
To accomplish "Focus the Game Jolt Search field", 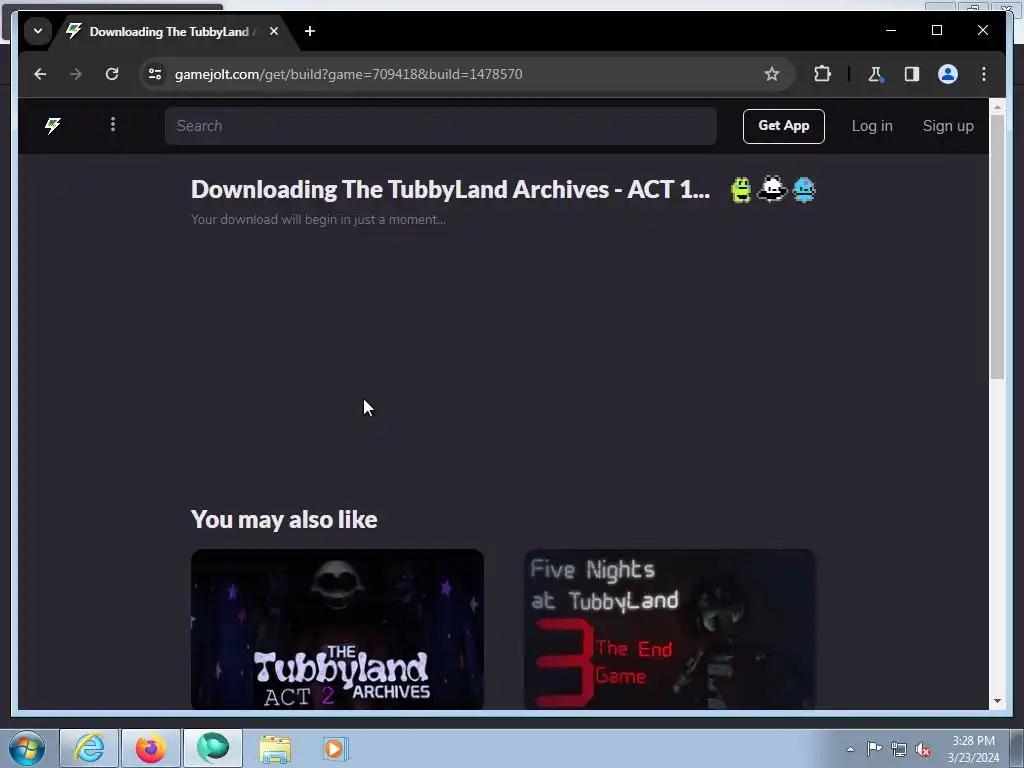I will coord(441,126).
